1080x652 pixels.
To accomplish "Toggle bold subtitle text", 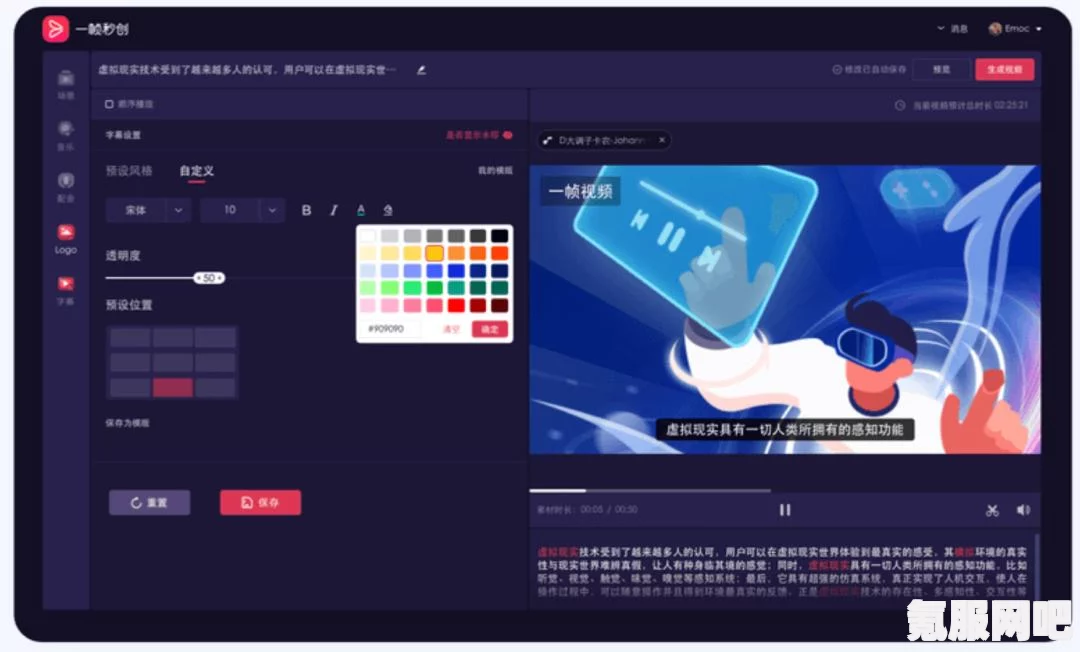I will pos(307,210).
